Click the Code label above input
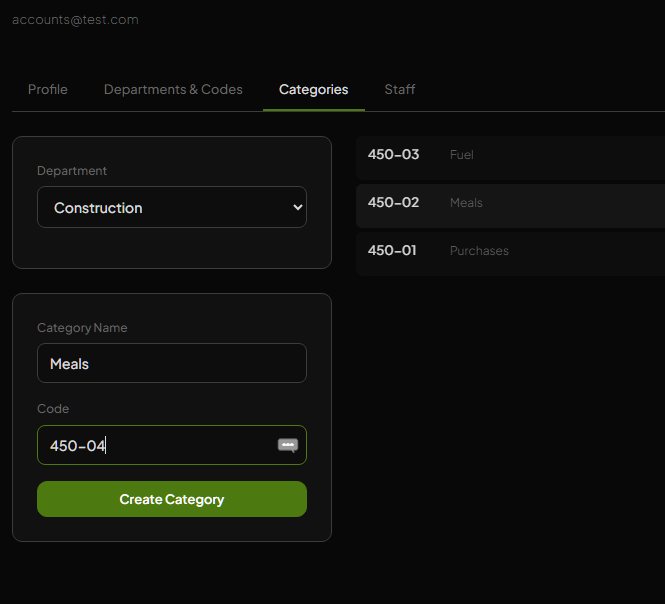Image resolution: width=665 pixels, height=604 pixels. (53, 408)
